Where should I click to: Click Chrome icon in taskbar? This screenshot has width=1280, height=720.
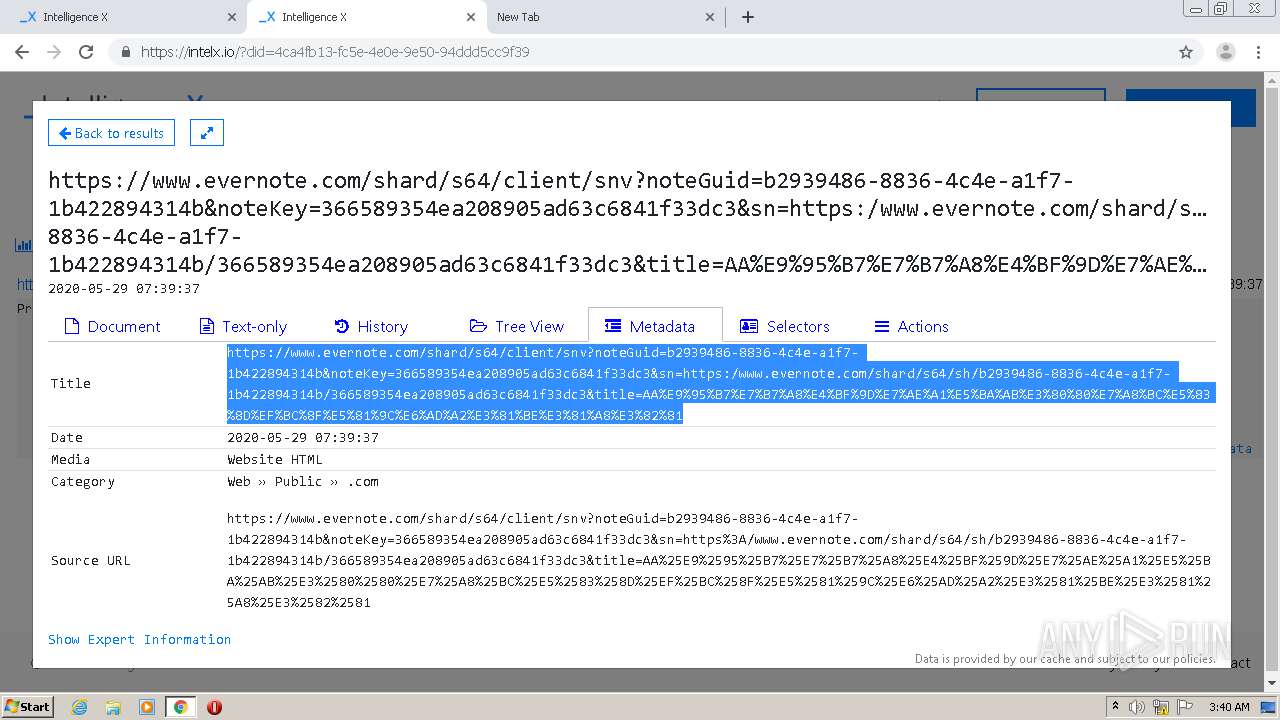pyautogui.click(x=181, y=707)
